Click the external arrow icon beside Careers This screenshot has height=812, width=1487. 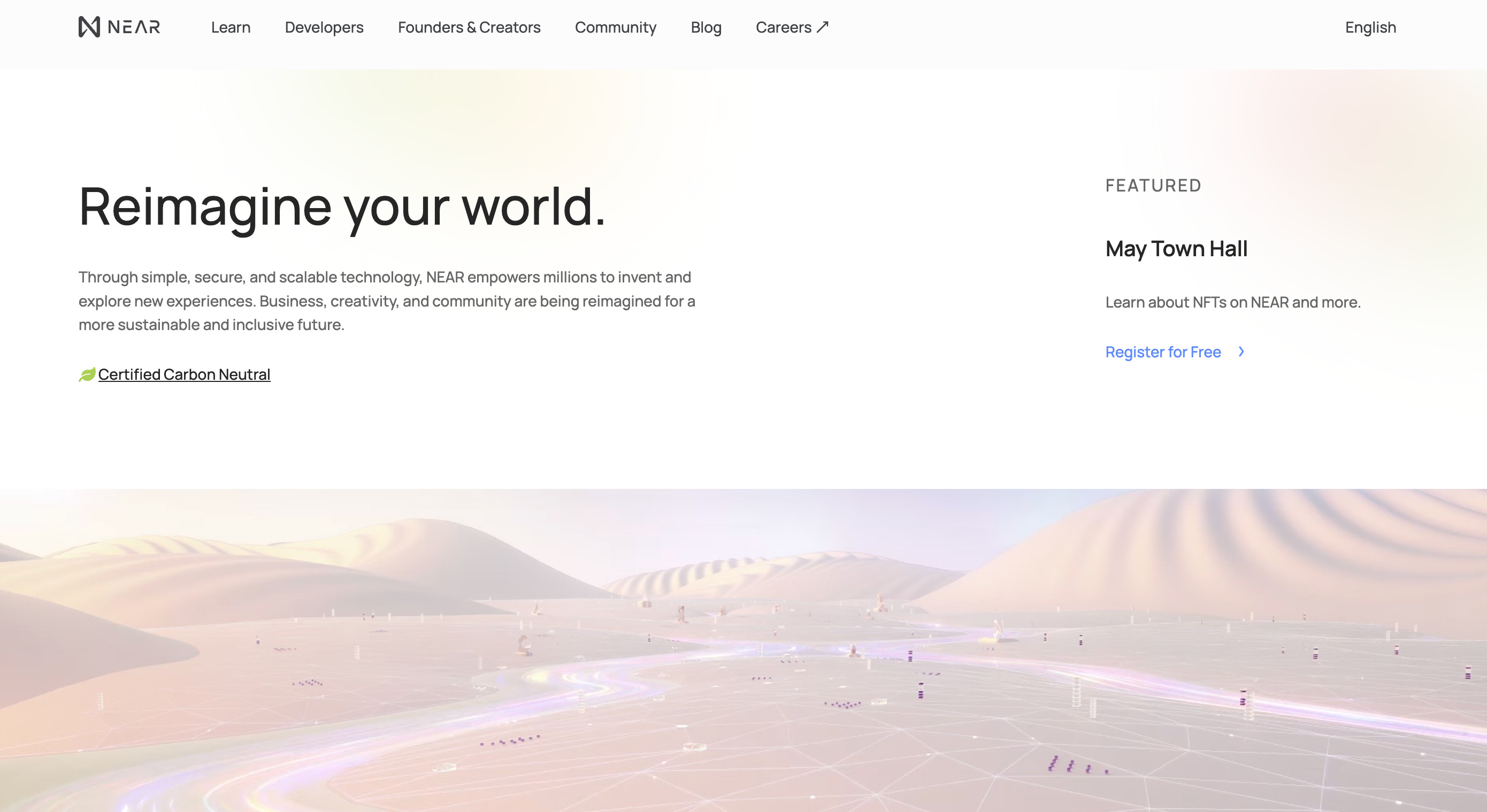click(823, 27)
